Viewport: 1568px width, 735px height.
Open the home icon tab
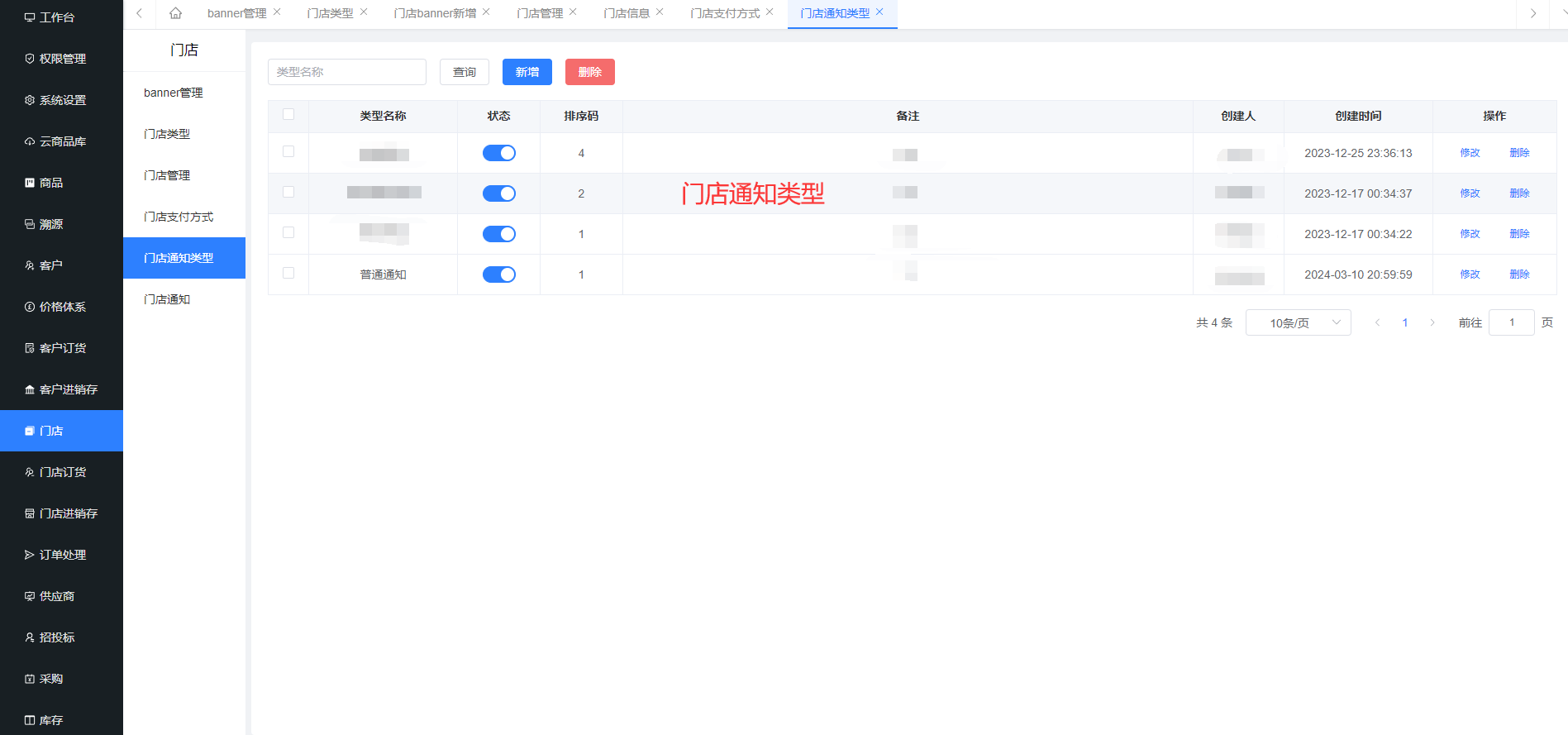point(175,13)
